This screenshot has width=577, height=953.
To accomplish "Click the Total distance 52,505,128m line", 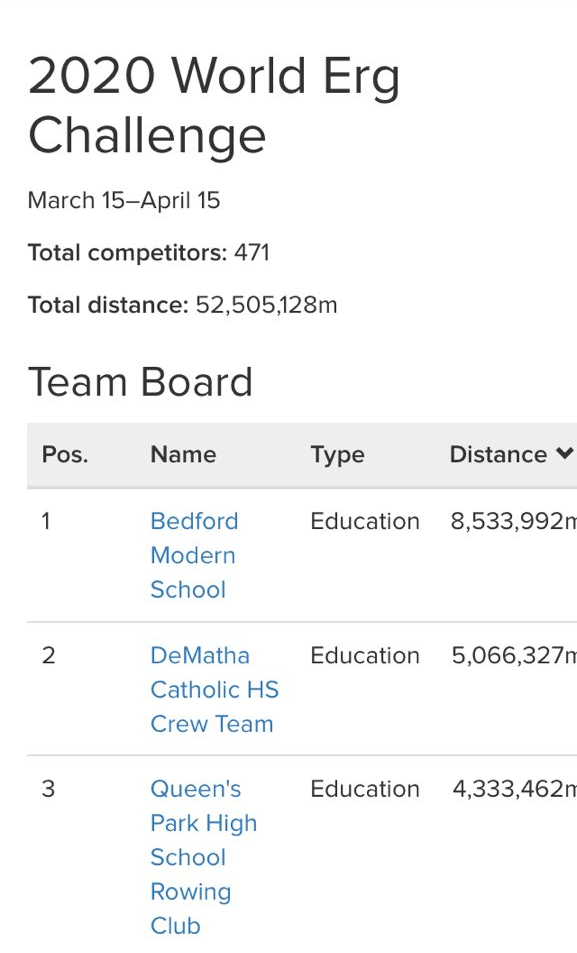I will tap(182, 305).
